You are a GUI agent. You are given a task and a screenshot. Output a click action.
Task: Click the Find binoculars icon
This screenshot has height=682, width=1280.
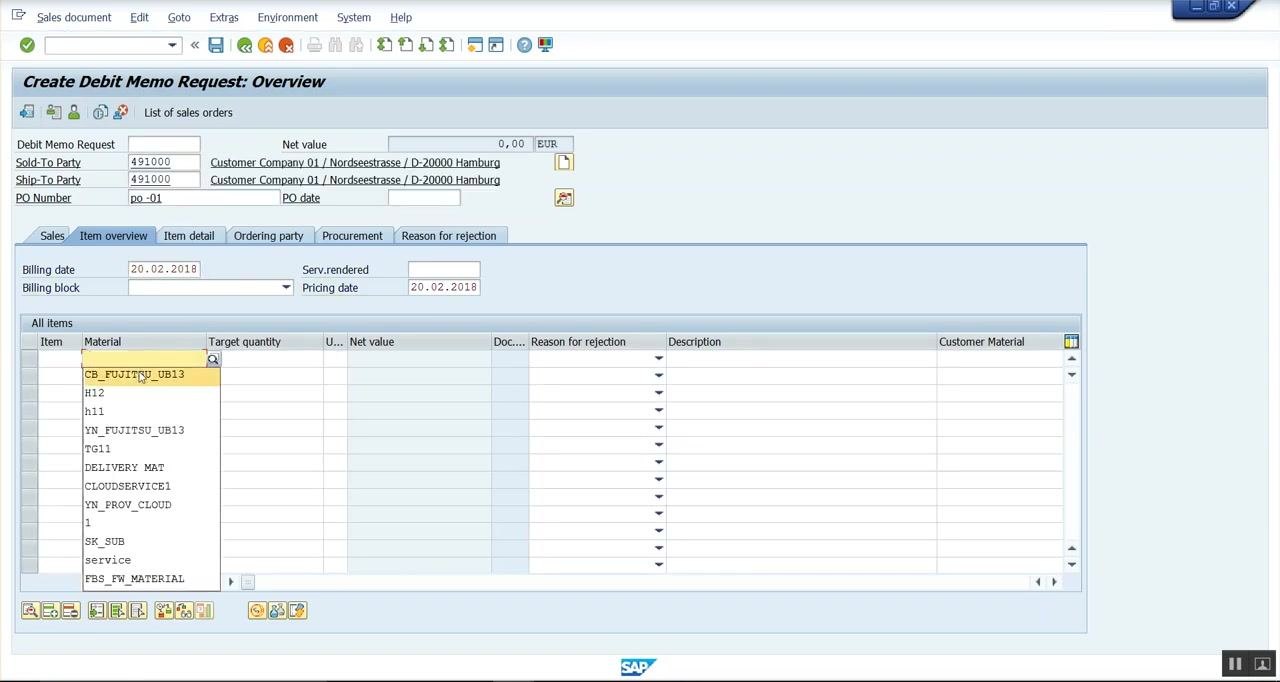335,45
